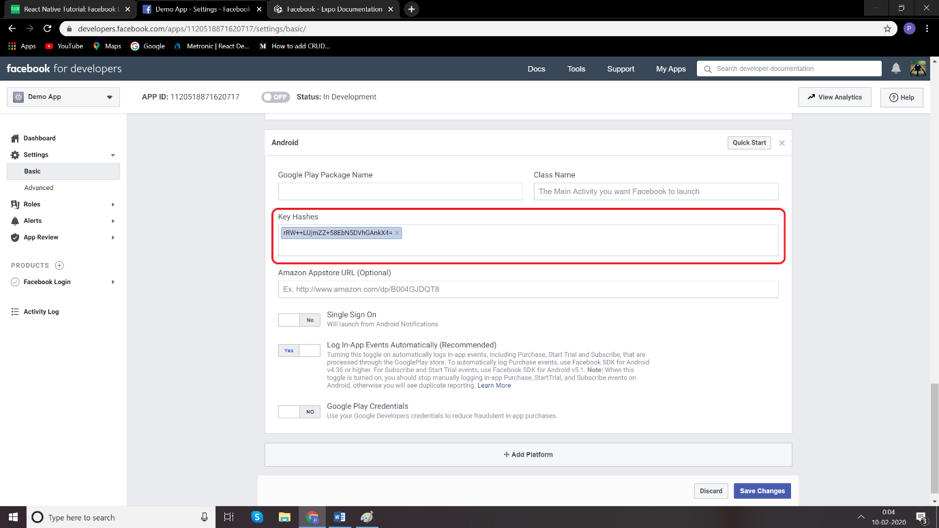Click the facebook for developers logo
939x528 pixels.
64,69
